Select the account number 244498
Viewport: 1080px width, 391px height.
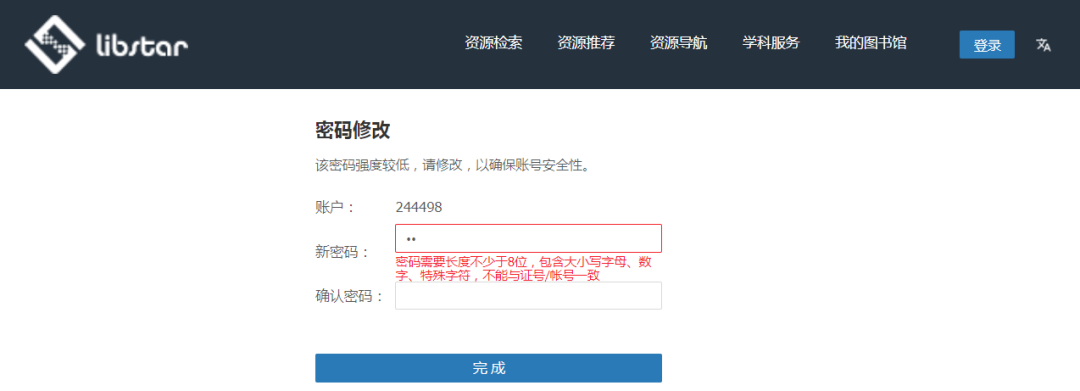click(x=419, y=207)
